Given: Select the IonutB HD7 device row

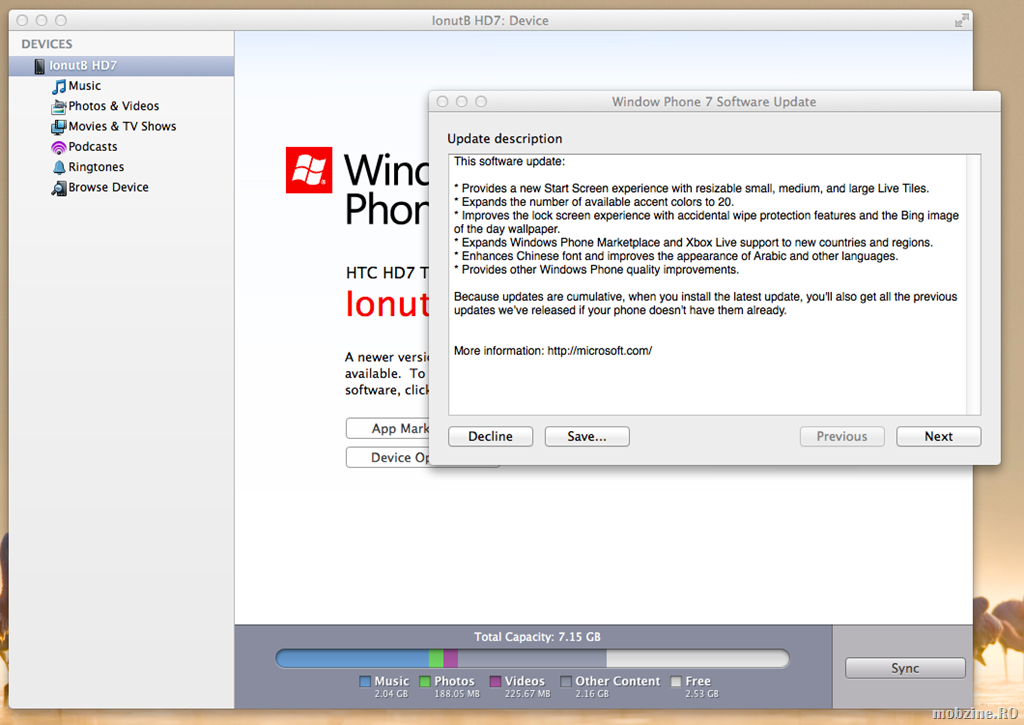Looking at the screenshot, I should [x=121, y=65].
